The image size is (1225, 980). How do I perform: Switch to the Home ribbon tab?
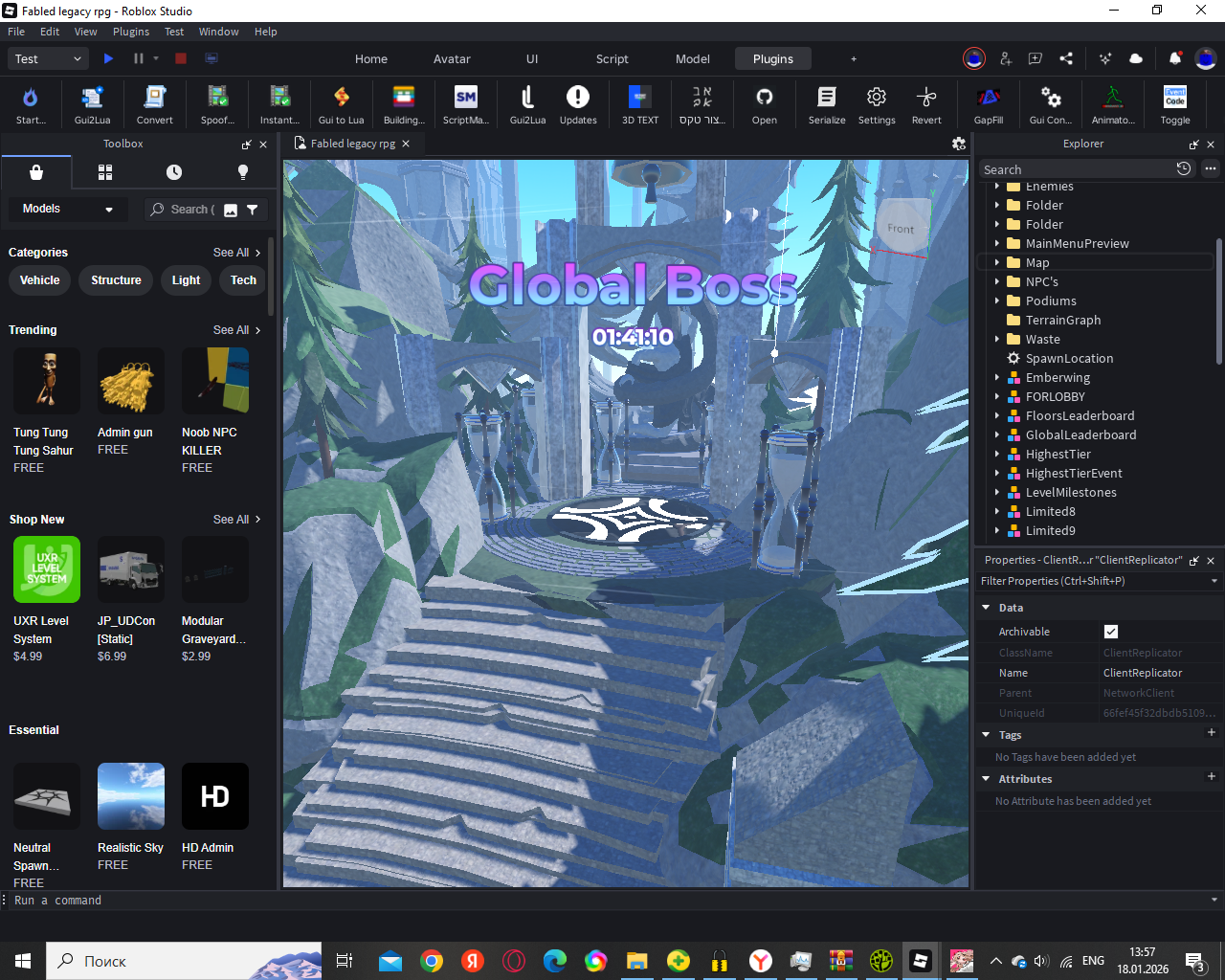[371, 58]
